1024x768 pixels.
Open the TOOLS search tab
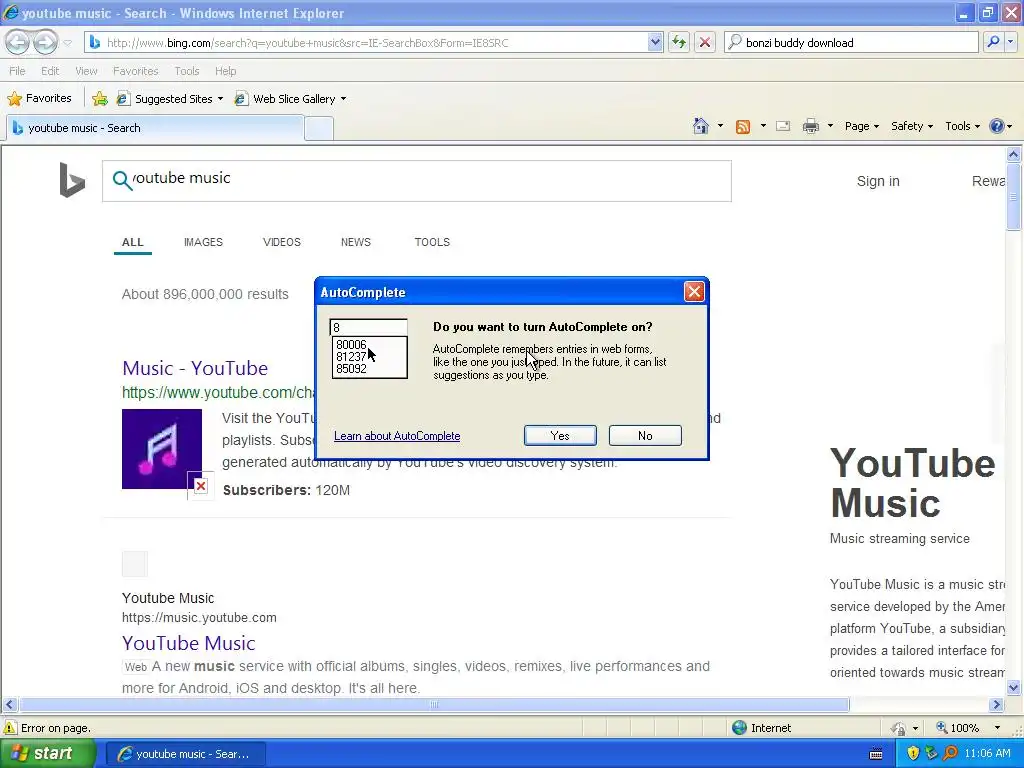pos(432,242)
